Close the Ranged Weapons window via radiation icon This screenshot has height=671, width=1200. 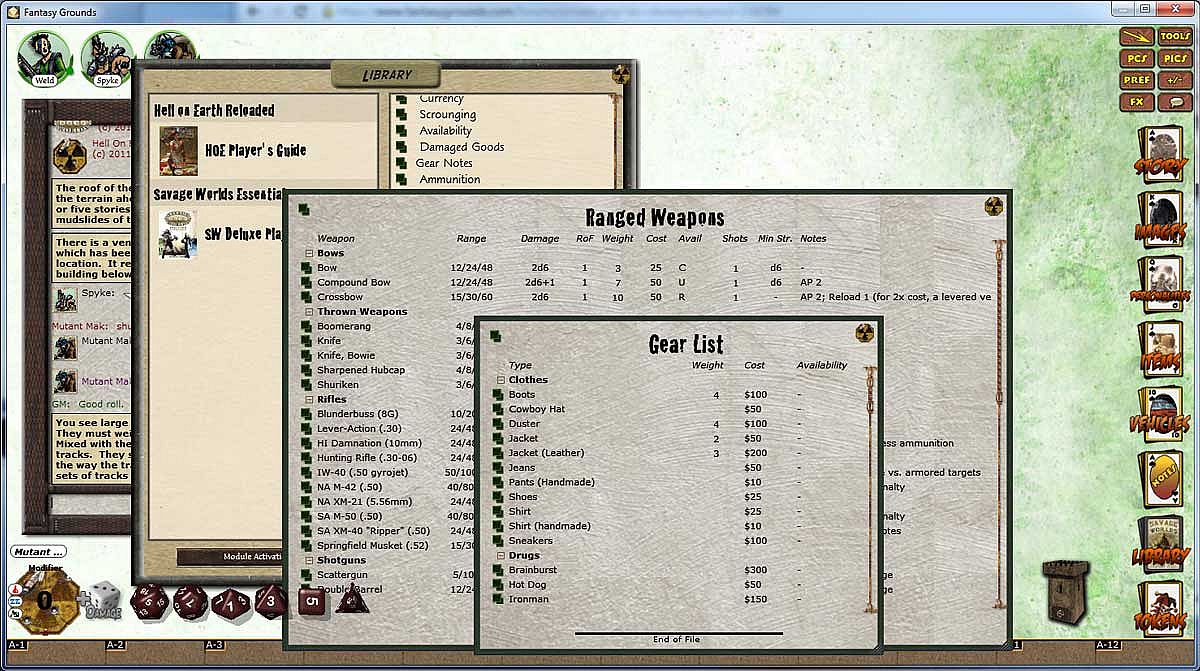click(x=994, y=205)
